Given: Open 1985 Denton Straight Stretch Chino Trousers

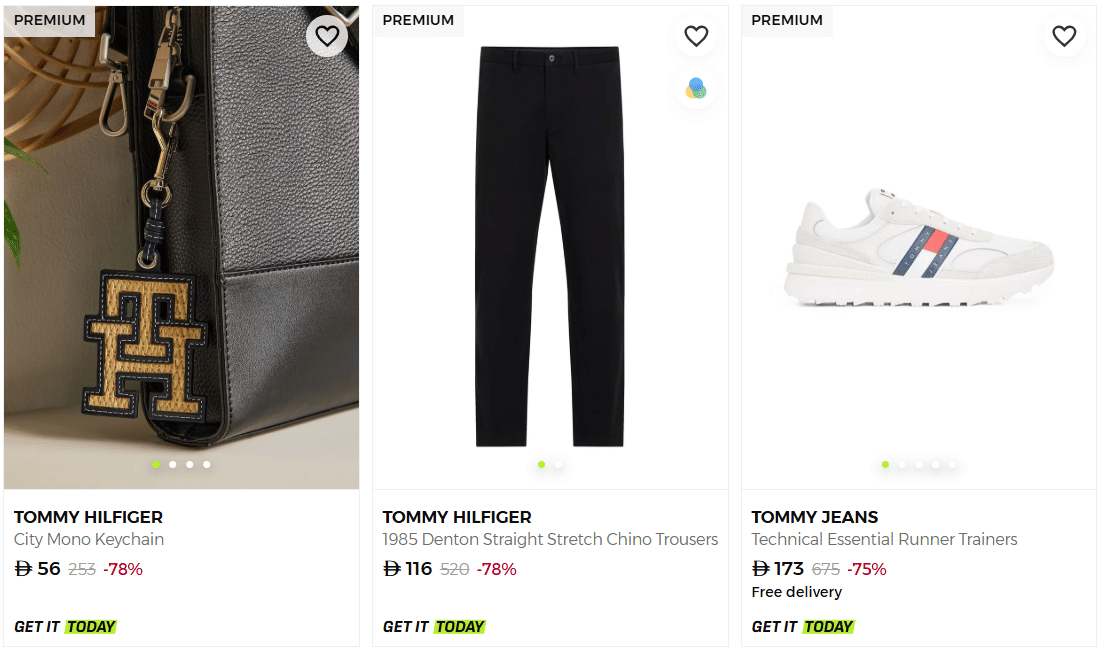Looking at the screenshot, I should click(550, 540).
